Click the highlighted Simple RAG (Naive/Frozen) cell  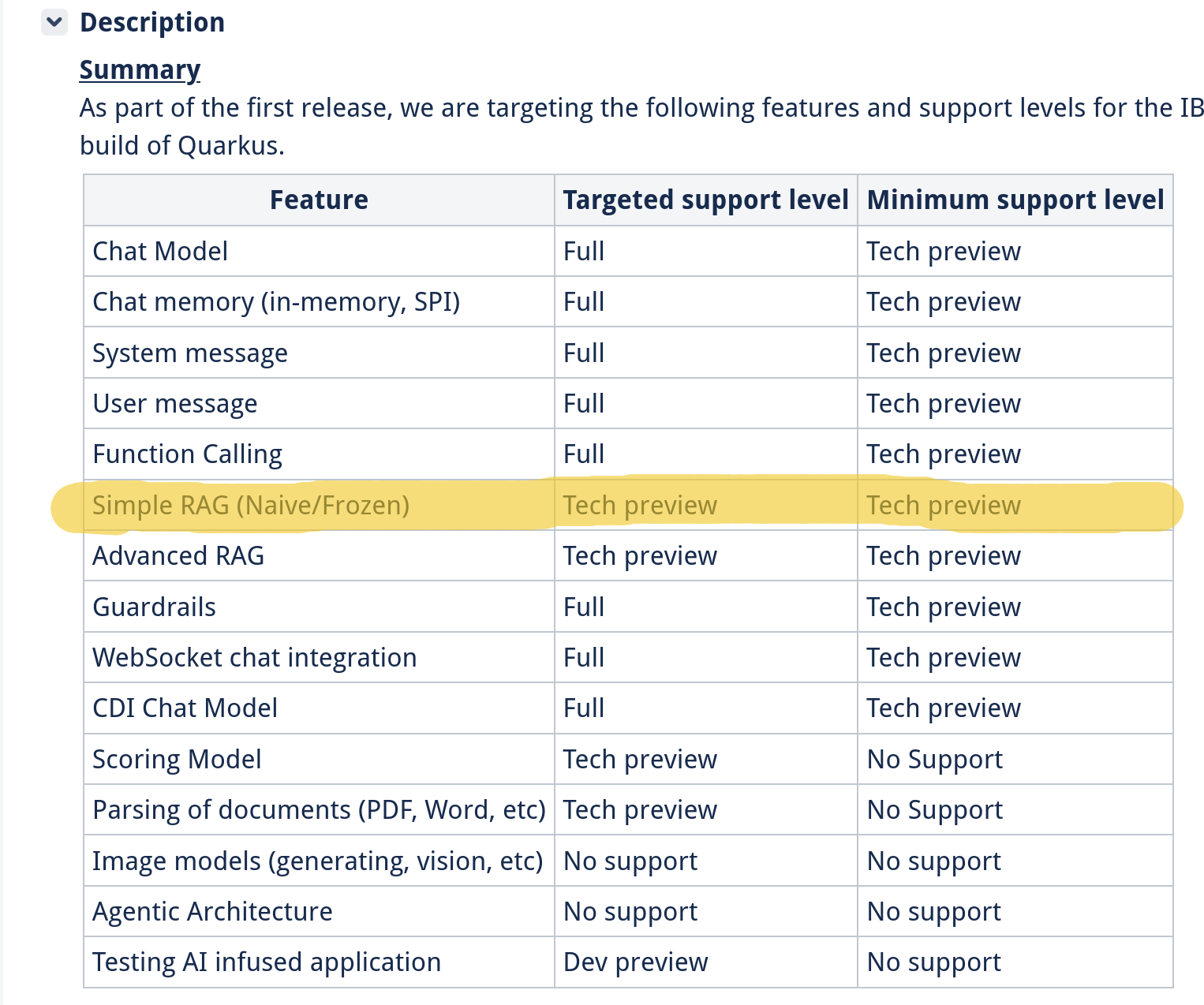click(251, 505)
